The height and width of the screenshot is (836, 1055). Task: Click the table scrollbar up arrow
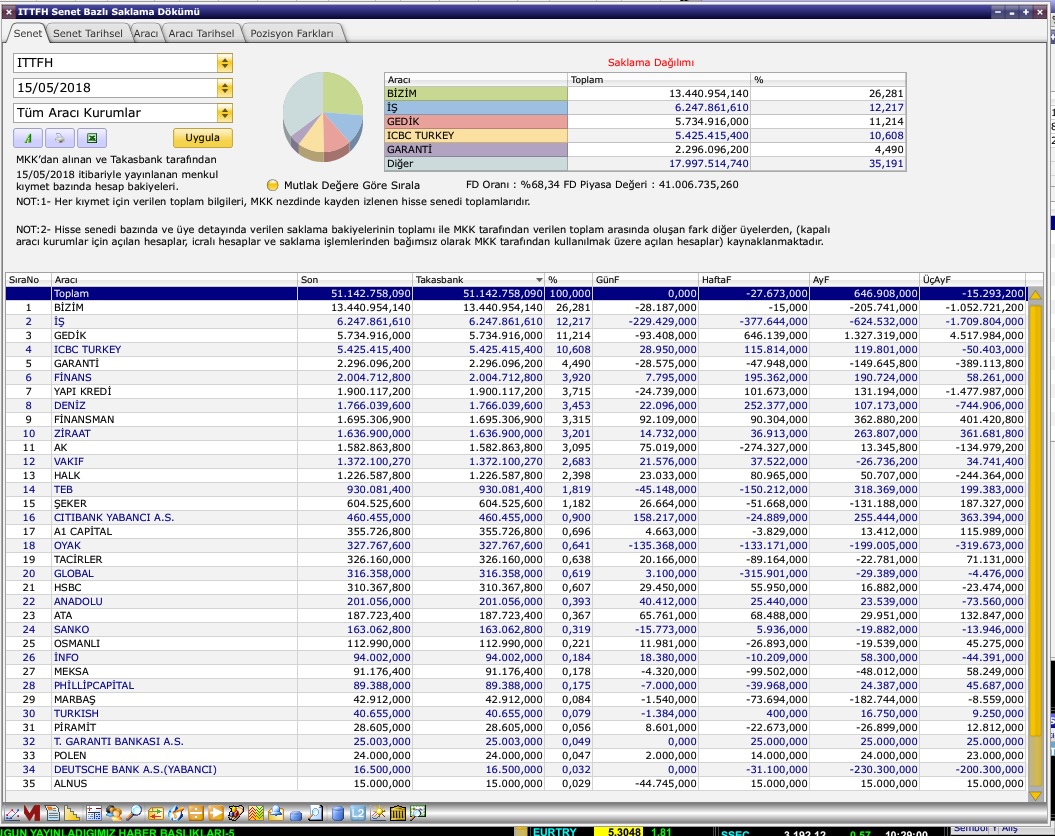pos(1035,295)
